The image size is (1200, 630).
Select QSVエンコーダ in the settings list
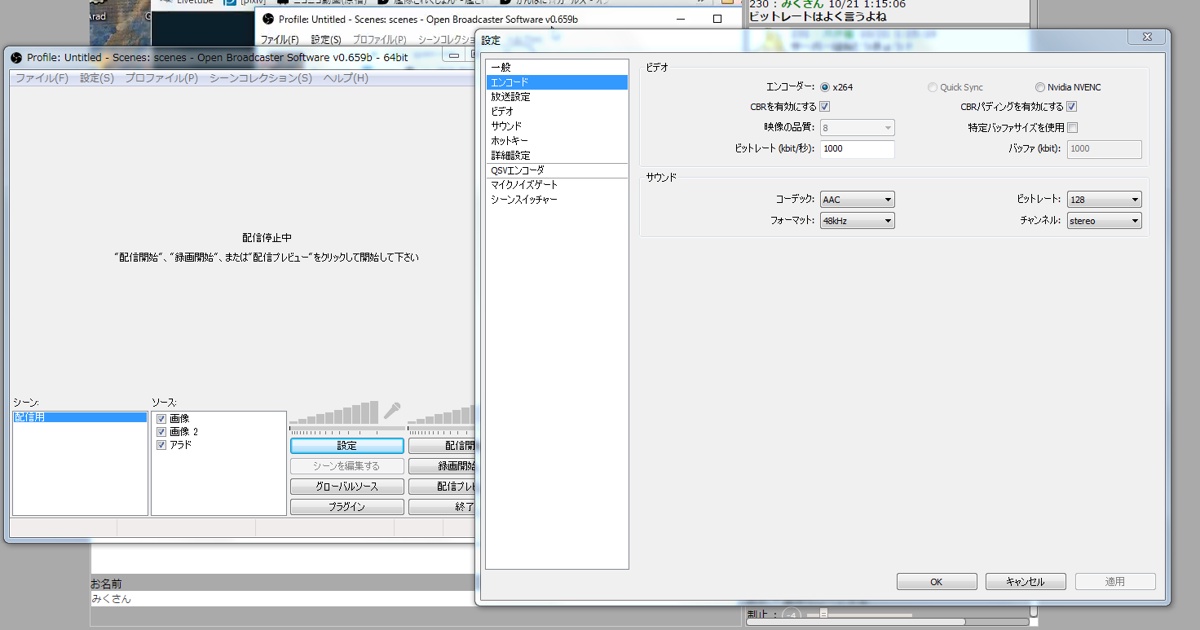(557, 171)
